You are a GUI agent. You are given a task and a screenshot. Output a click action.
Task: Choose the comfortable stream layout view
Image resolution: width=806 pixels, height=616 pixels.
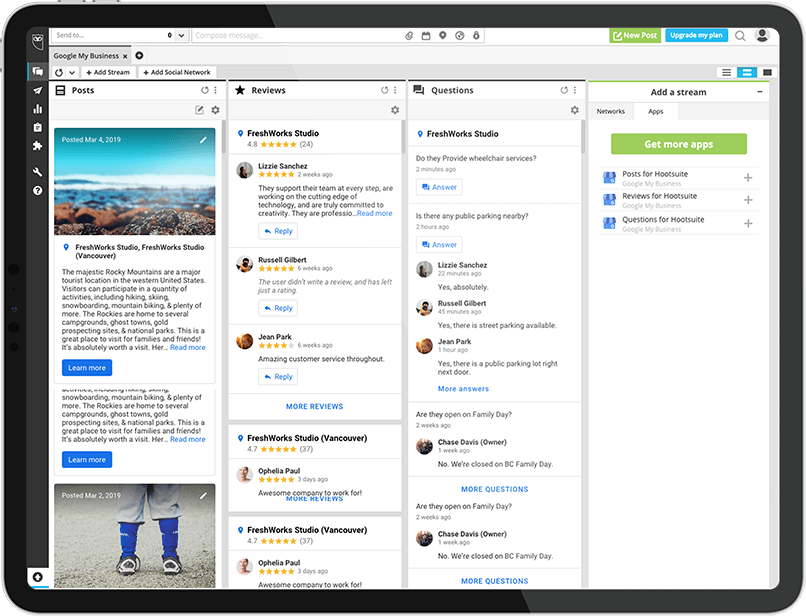pos(767,72)
